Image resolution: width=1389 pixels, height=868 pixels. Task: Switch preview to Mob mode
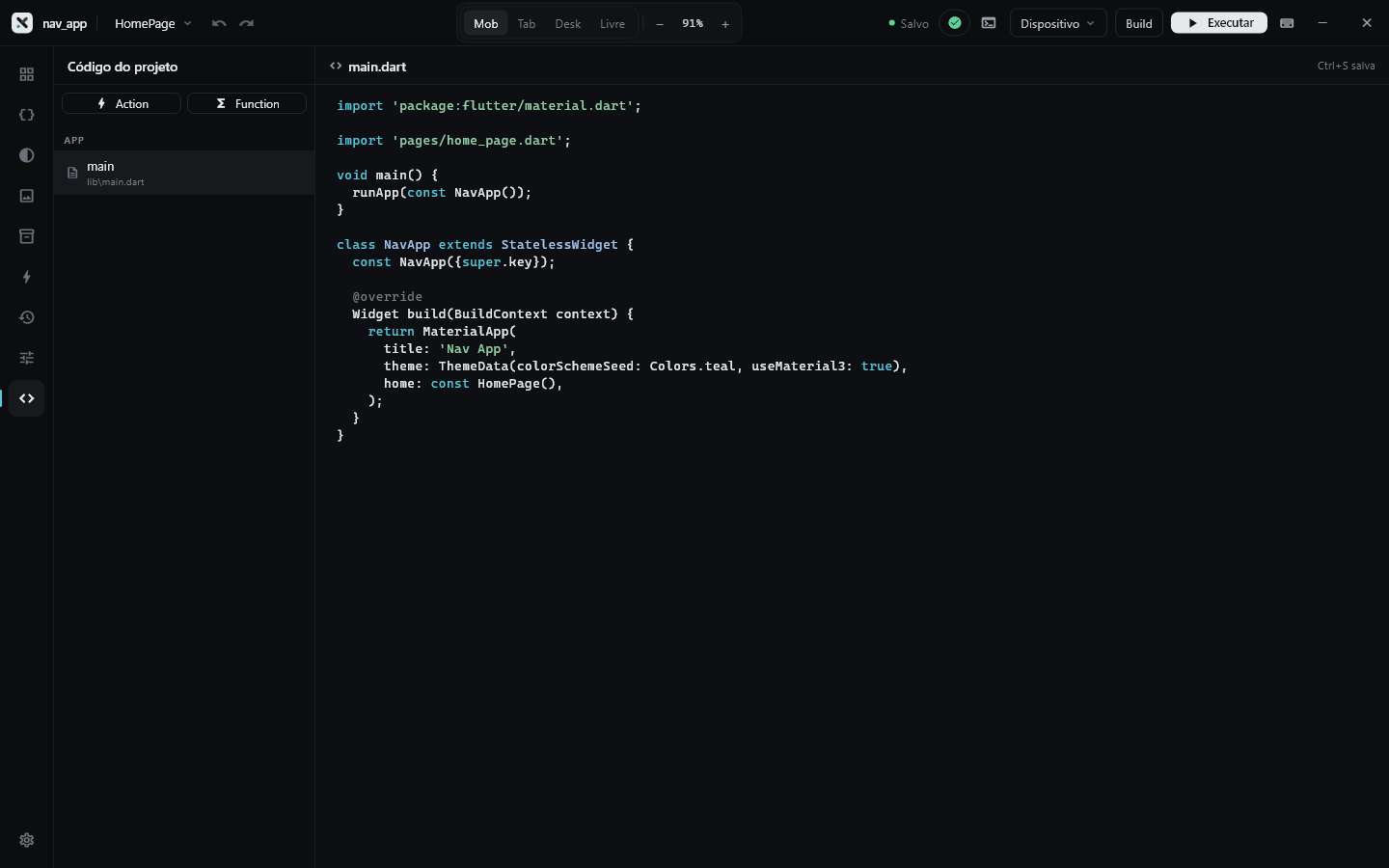[486, 23]
